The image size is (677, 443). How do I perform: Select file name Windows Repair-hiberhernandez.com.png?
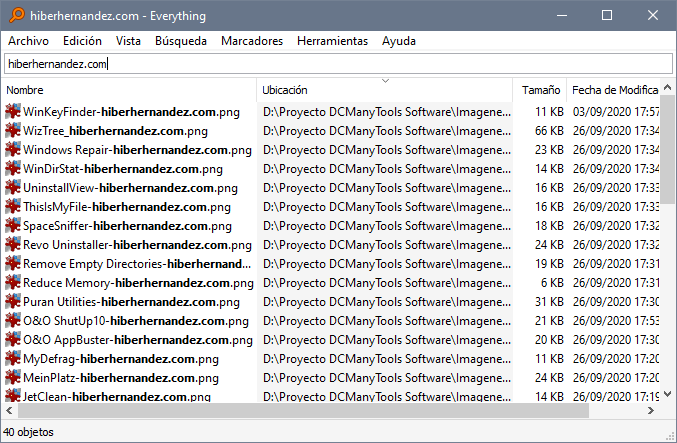click(137, 150)
